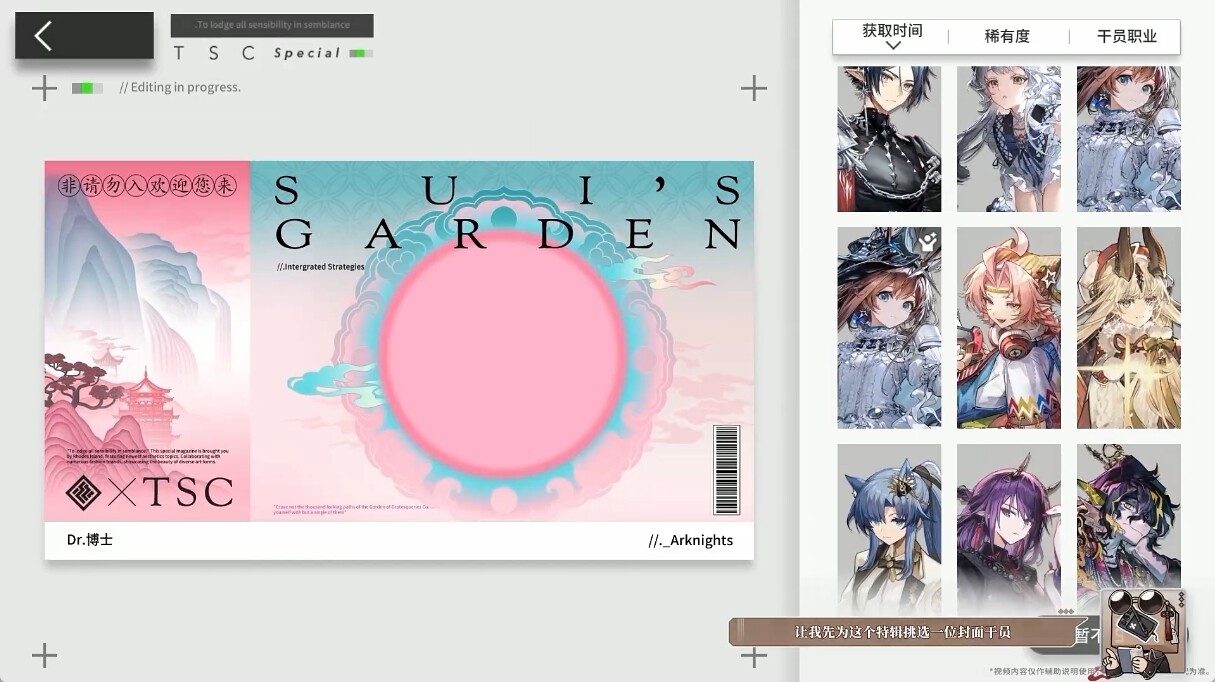Click the green indicator next to Special
Image resolution: width=1215 pixels, height=682 pixels.
click(x=361, y=53)
